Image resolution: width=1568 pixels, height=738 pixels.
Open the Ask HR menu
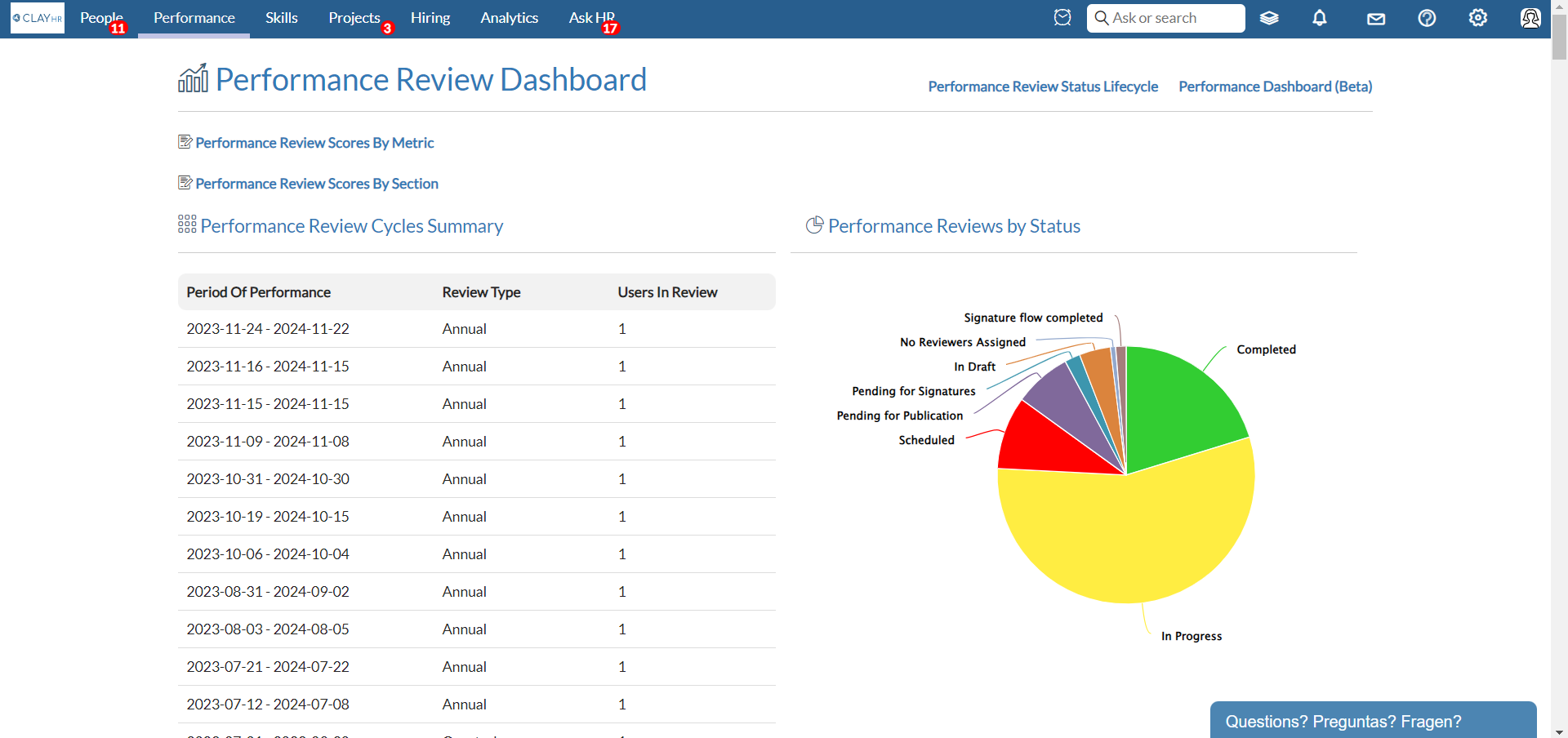click(x=592, y=18)
